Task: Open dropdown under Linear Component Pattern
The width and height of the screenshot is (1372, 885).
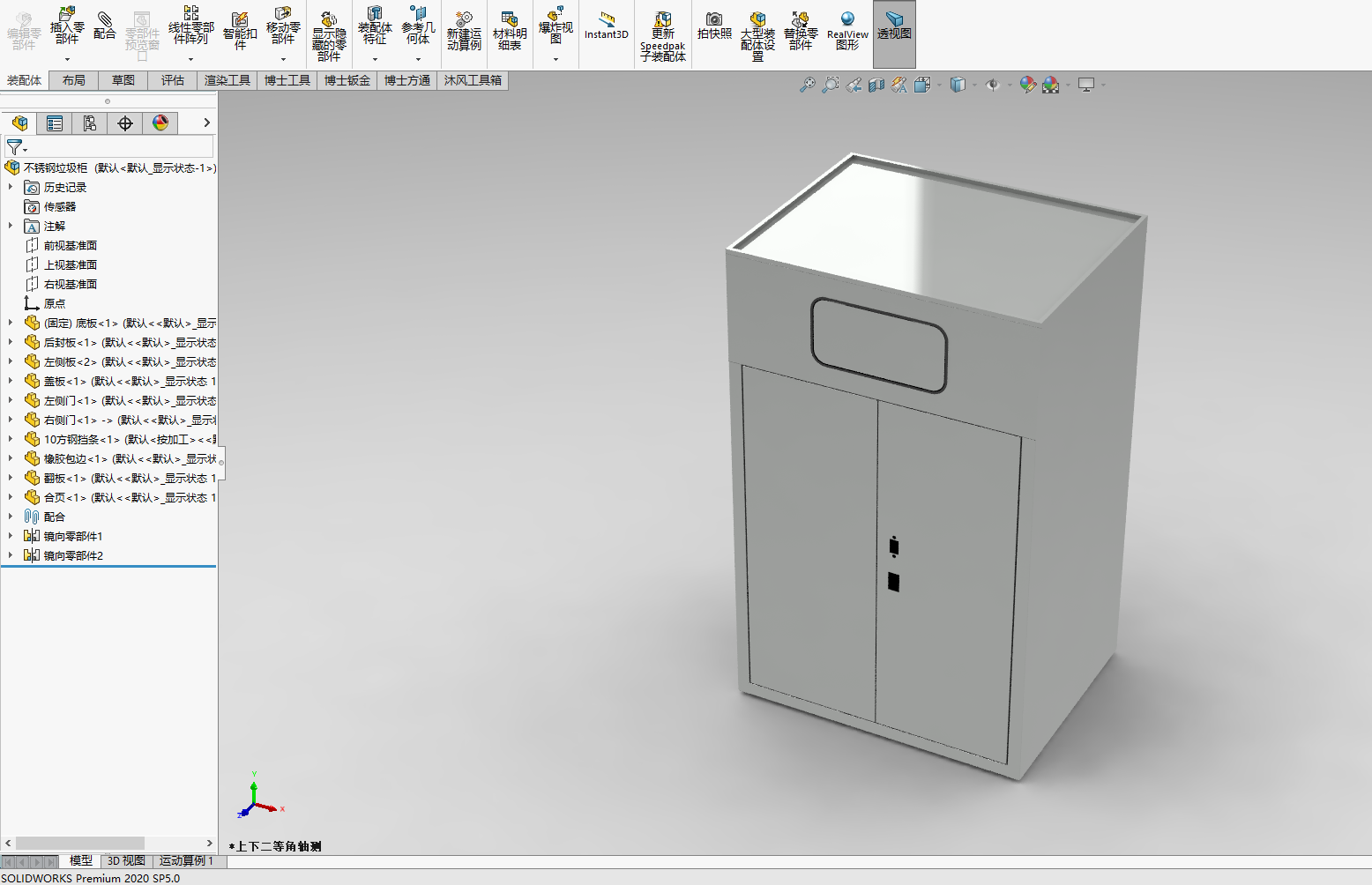Action: [x=191, y=60]
